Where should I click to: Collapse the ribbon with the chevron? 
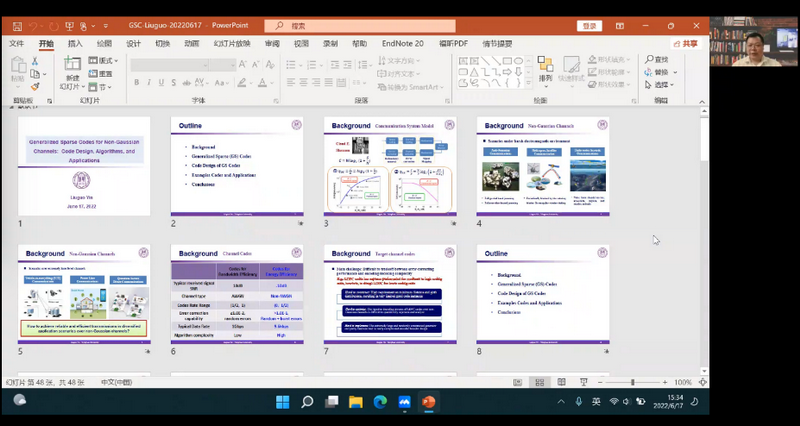click(x=702, y=100)
